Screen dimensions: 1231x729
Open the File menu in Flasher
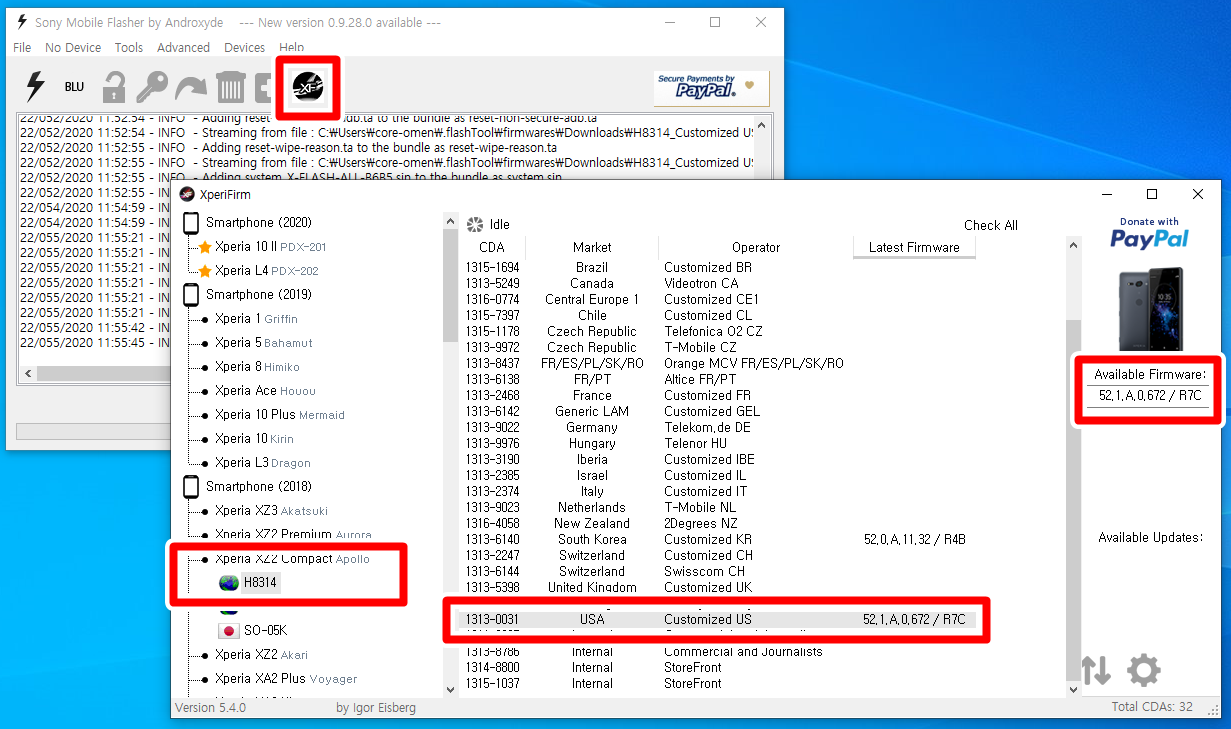[22, 47]
